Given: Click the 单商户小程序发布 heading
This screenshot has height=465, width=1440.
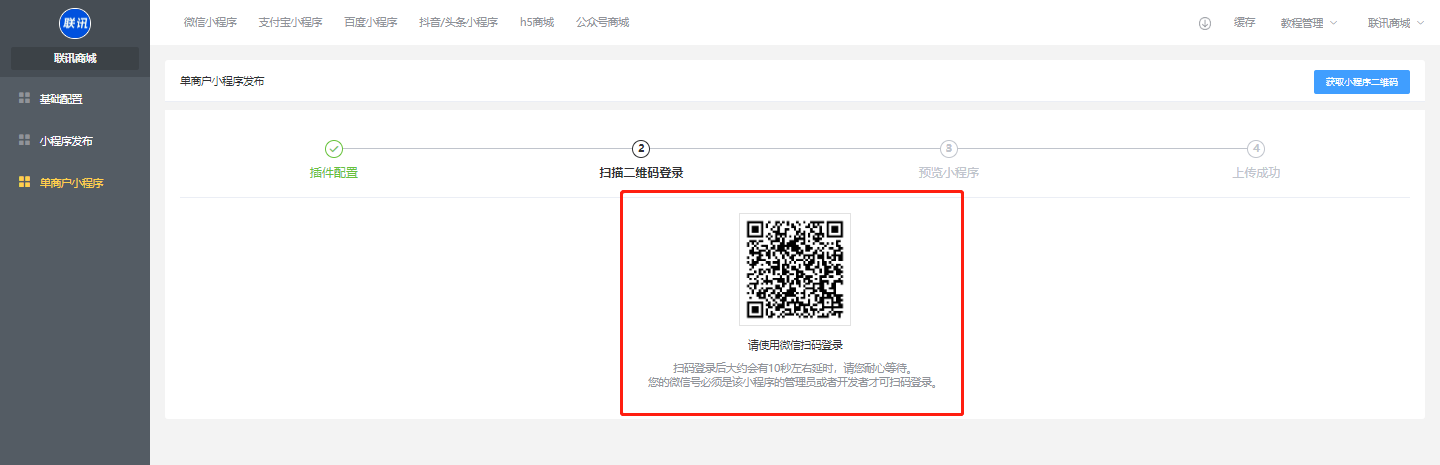Looking at the screenshot, I should (222, 81).
